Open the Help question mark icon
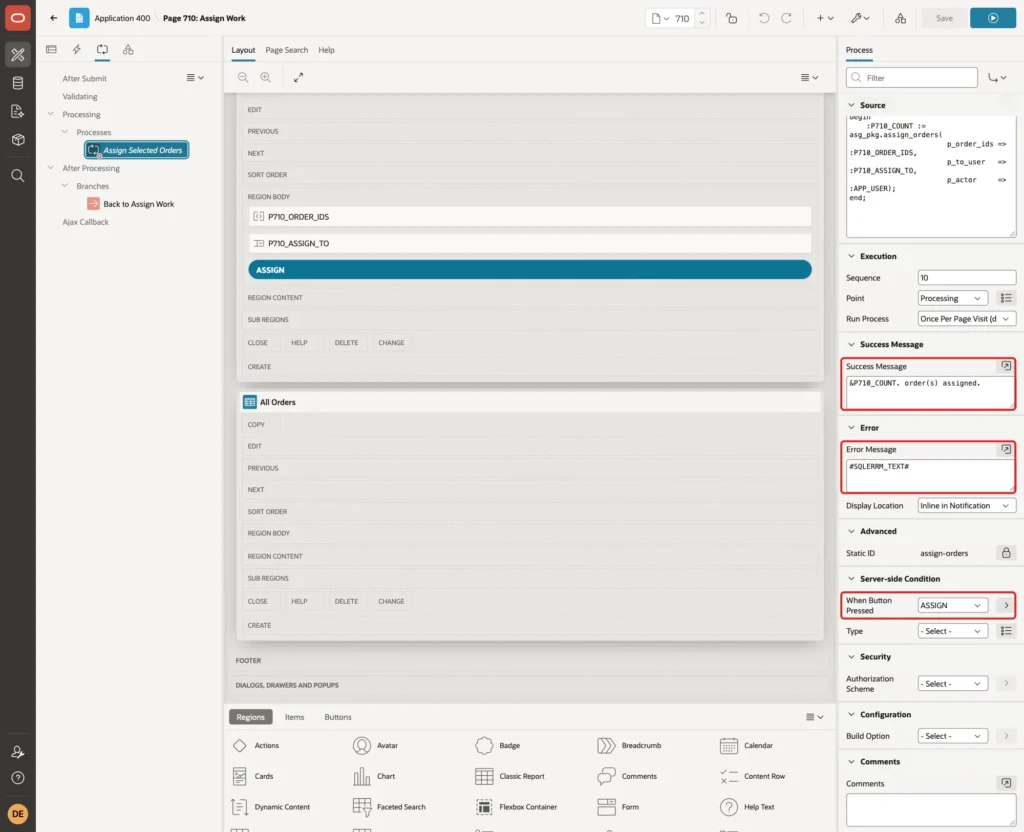This screenshot has width=1024, height=832. [x=18, y=778]
